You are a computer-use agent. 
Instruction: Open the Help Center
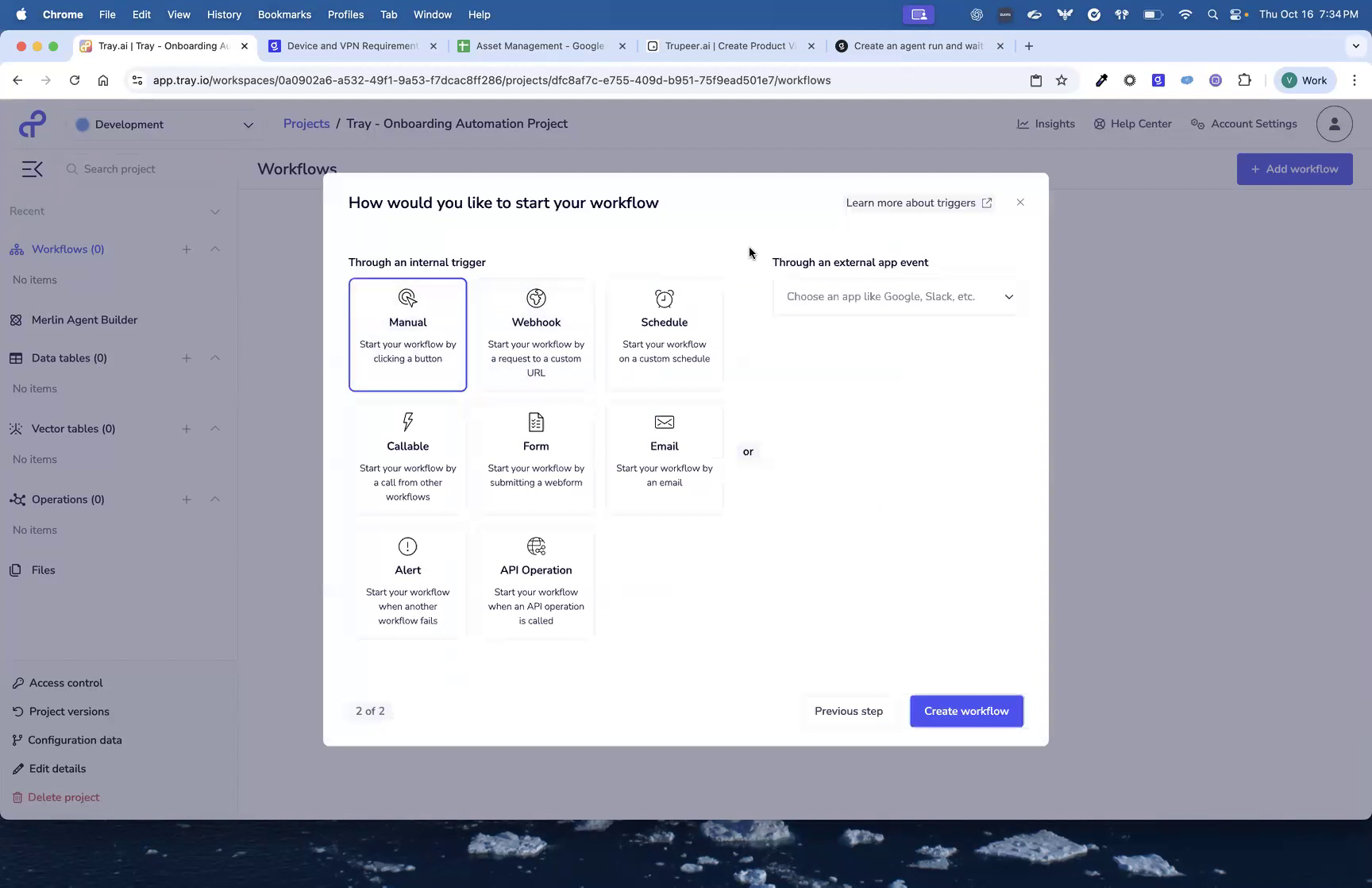pos(1133,124)
